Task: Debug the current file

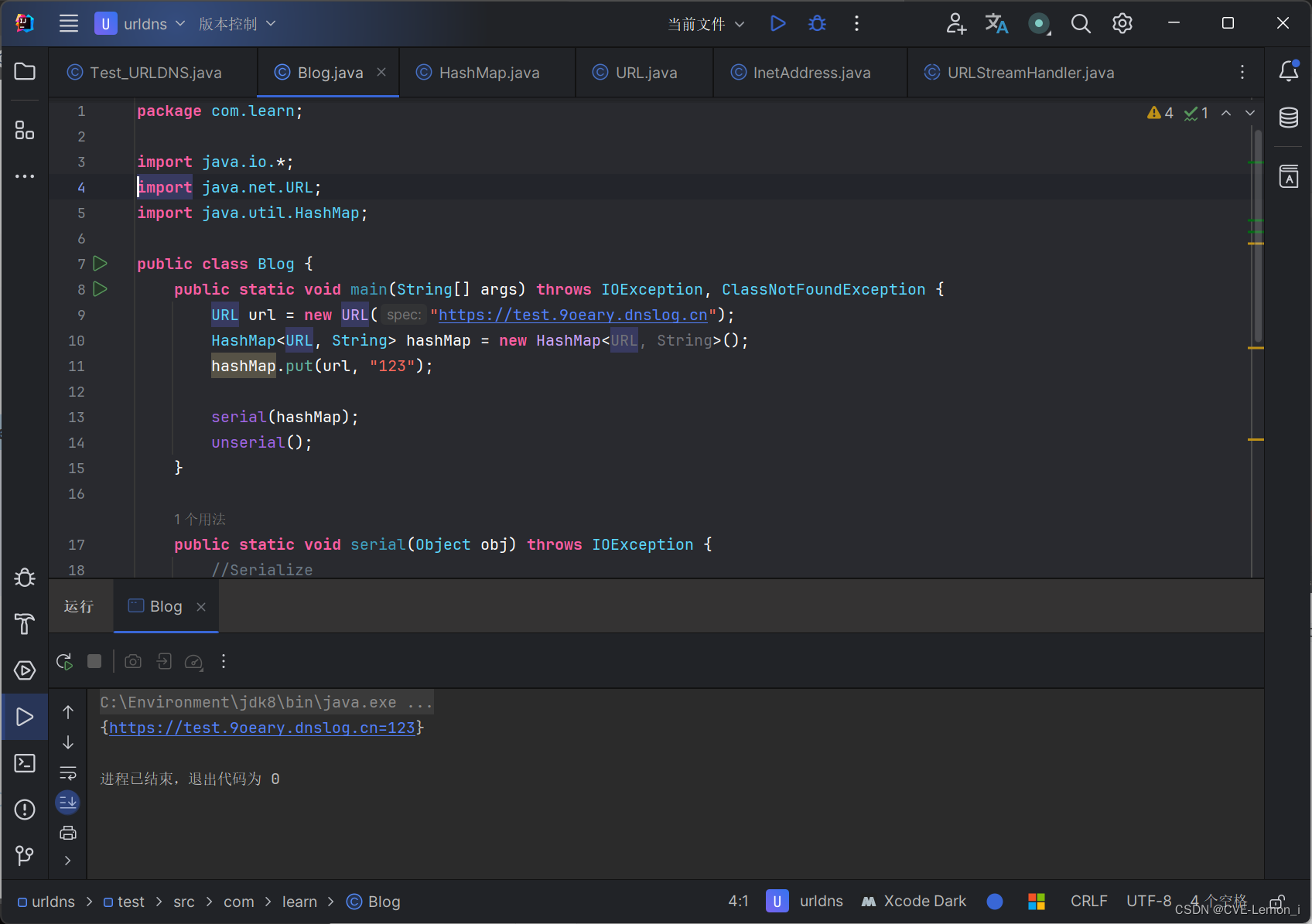Action: click(x=817, y=23)
